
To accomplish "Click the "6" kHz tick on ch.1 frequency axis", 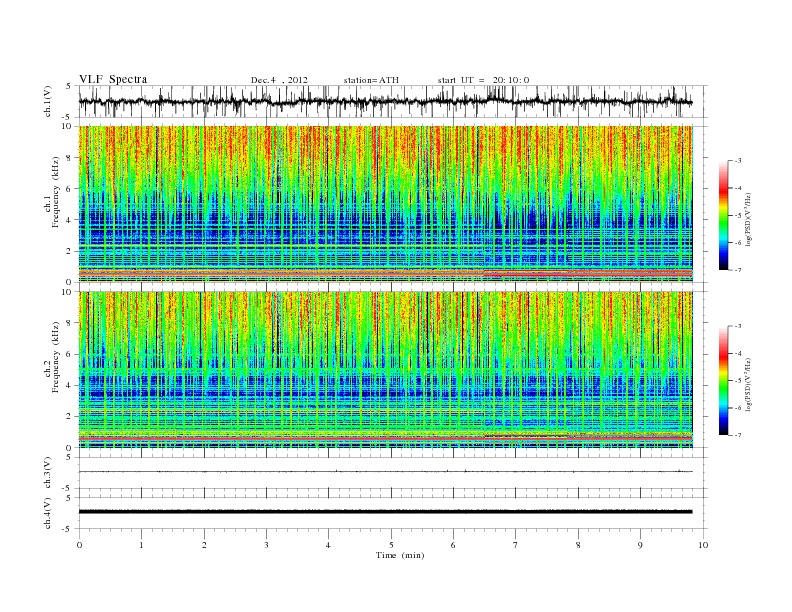I will point(70,189).
